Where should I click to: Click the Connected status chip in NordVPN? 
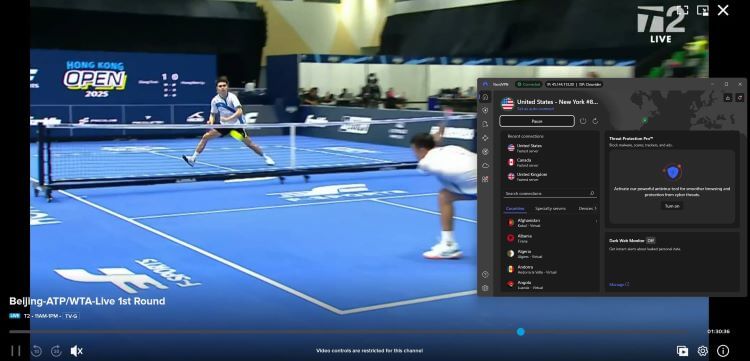(x=529, y=84)
